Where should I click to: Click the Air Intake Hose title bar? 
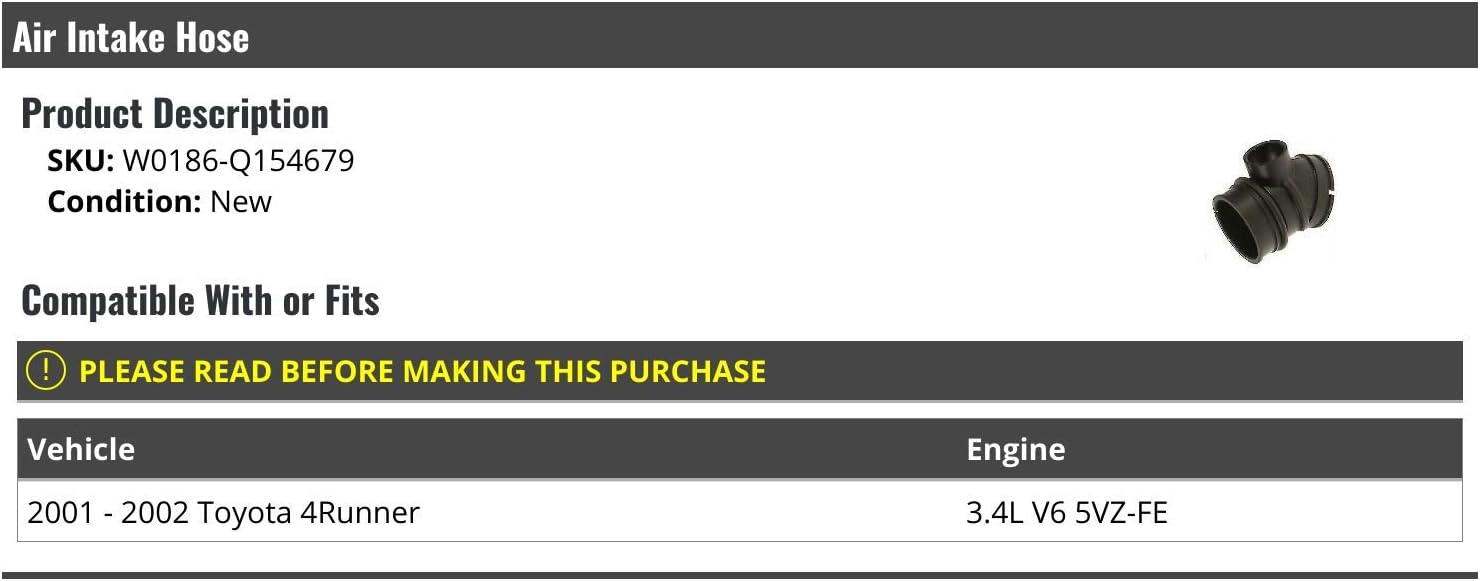740,36
